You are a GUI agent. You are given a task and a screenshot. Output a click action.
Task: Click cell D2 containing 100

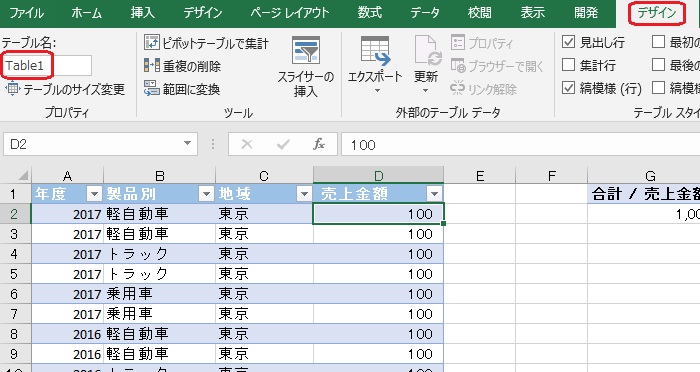(379, 213)
